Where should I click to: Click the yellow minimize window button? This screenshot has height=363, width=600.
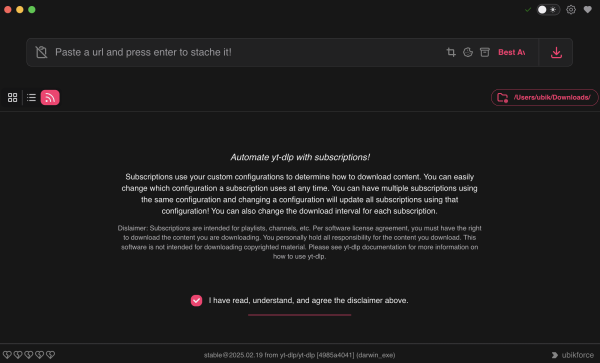tap(20, 10)
